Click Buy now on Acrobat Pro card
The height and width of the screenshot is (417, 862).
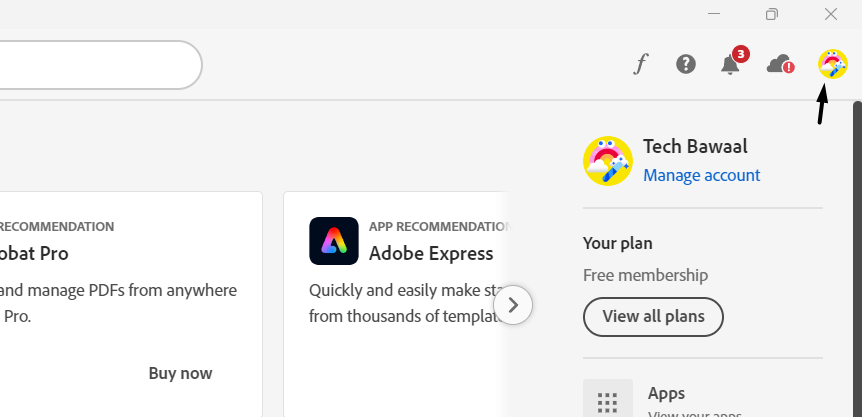180,373
